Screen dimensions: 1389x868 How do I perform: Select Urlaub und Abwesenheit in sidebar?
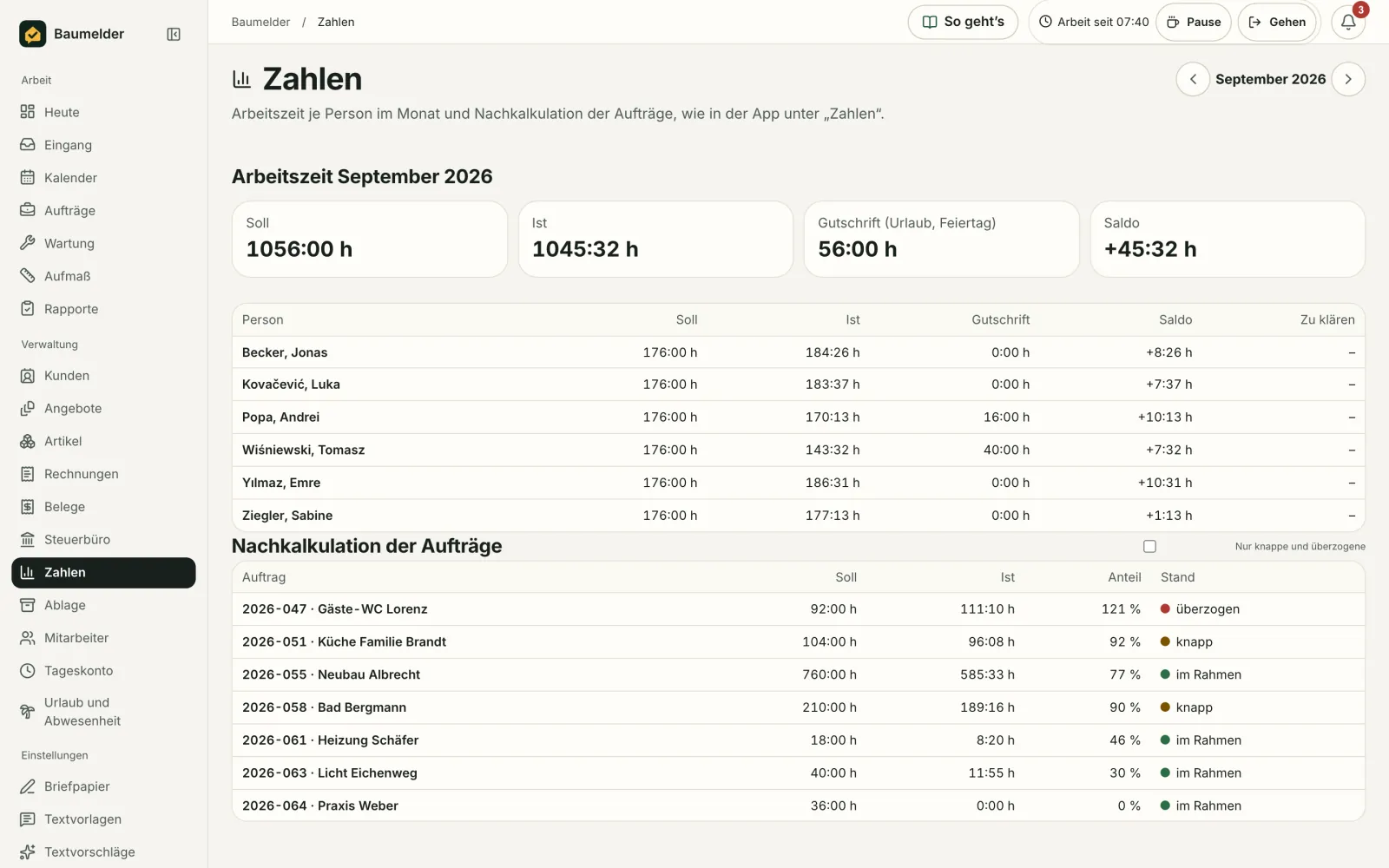[x=103, y=712]
